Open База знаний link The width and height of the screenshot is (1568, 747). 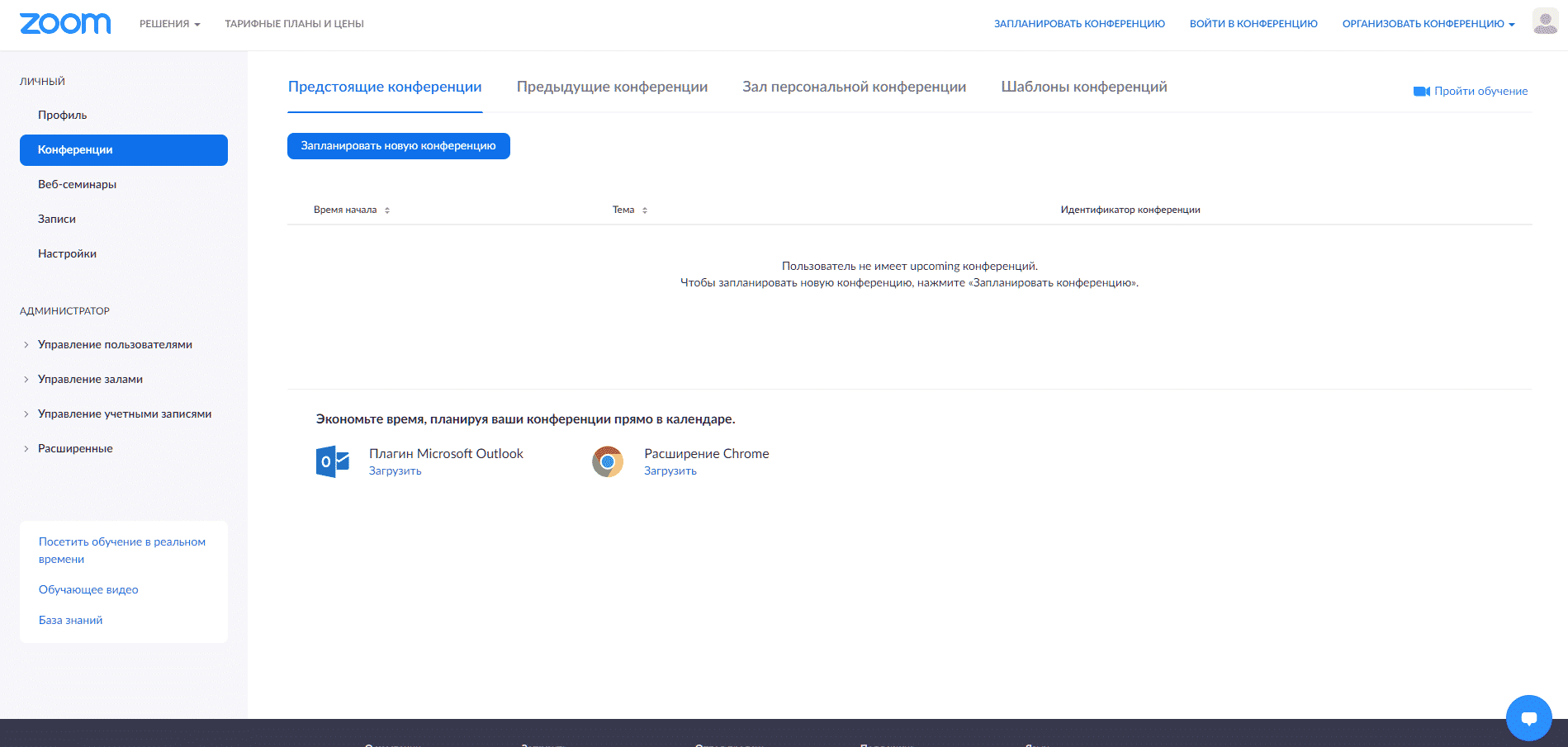[x=70, y=620]
